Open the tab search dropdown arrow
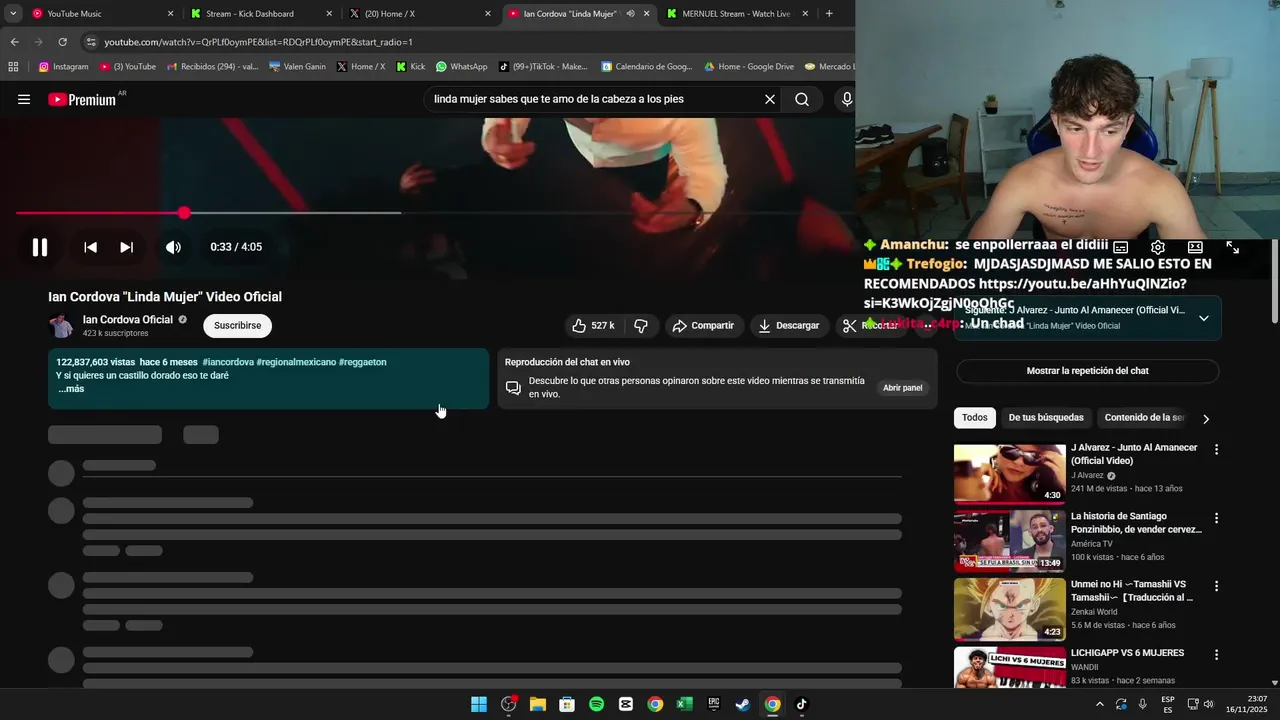 pos(13,14)
